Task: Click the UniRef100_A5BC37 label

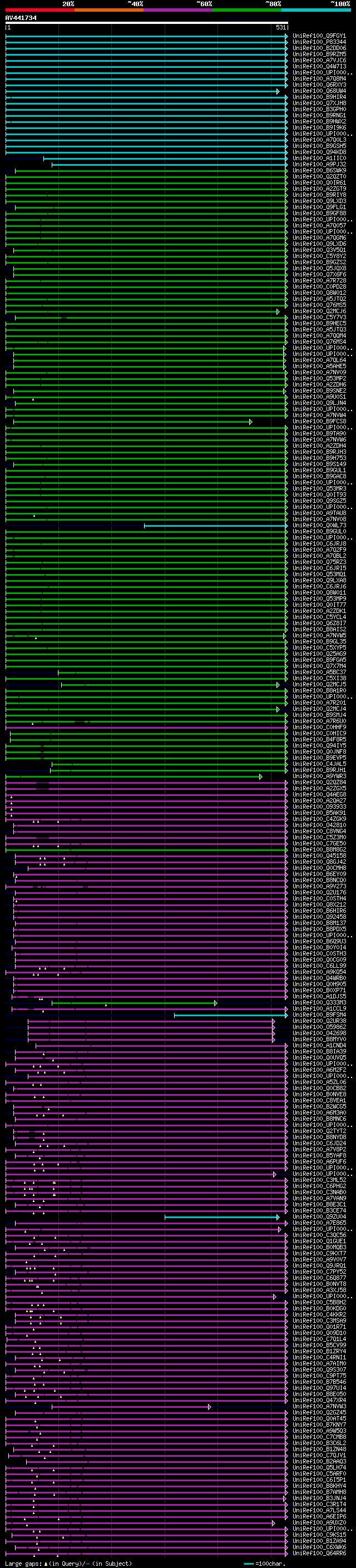Action: 319,672
